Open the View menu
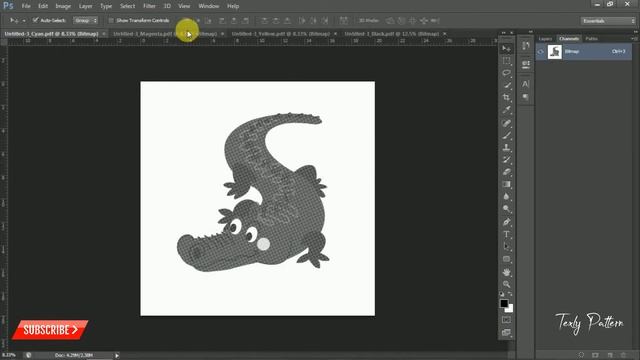 pos(184,6)
